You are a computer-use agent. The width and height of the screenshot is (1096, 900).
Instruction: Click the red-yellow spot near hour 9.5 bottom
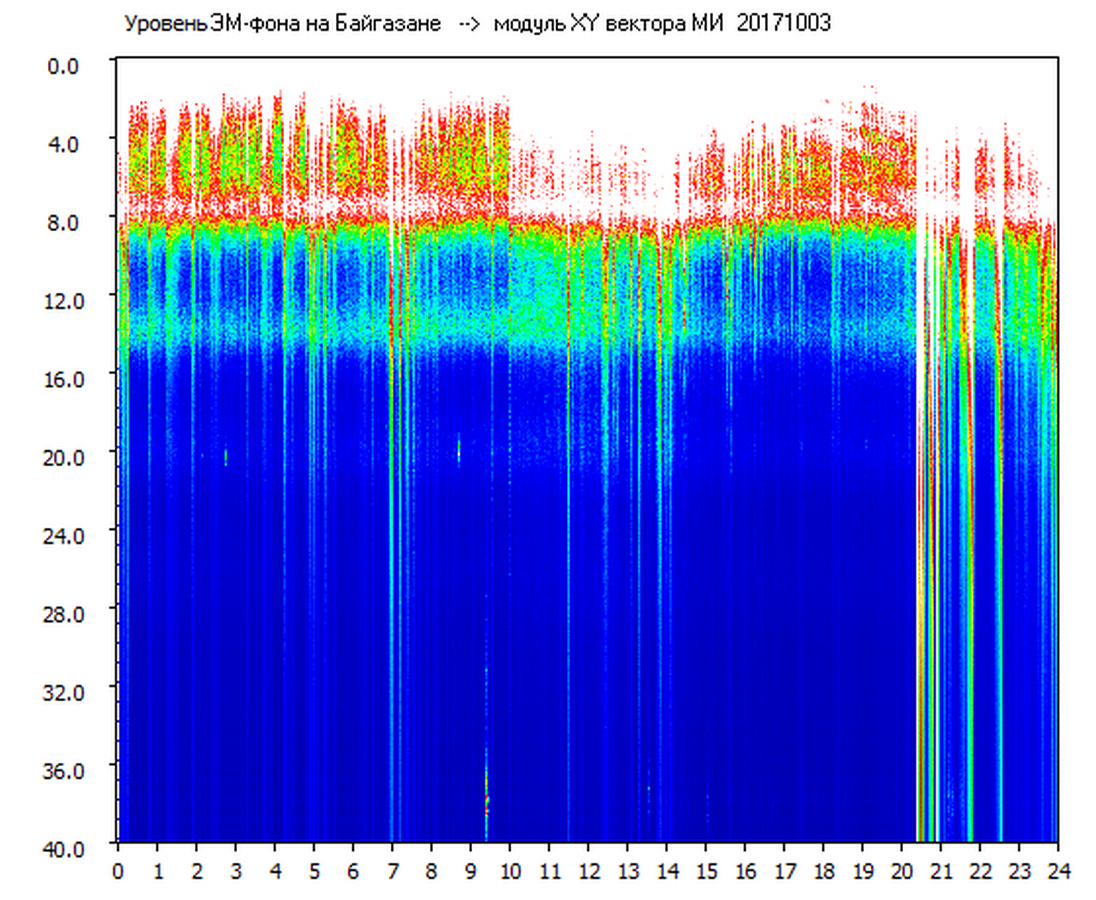(x=487, y=800)
